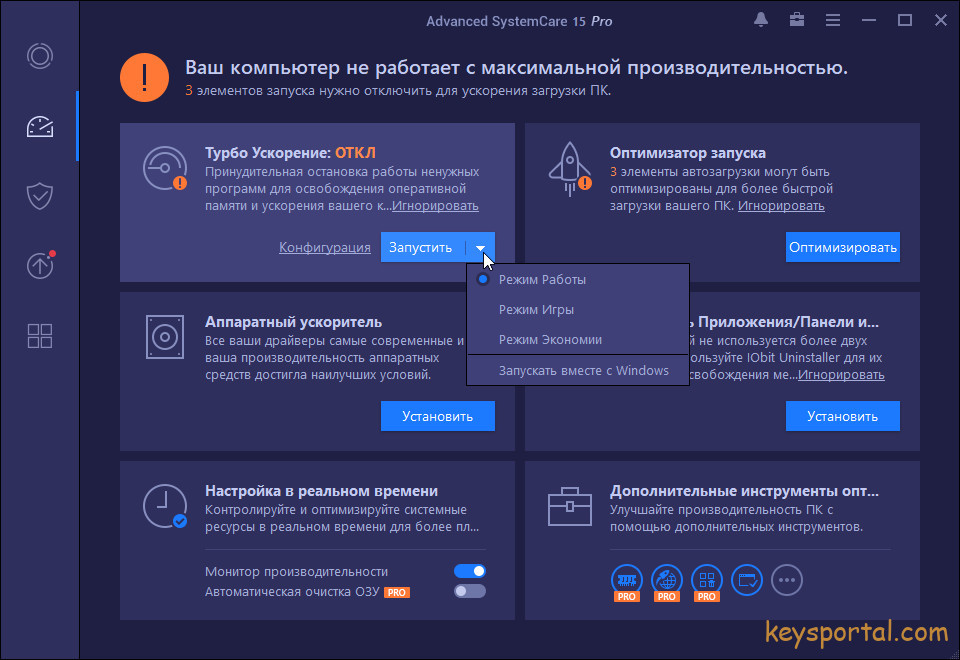The width and height of the screenshot is (960, 660).
Task: Show more tools via three-dots button
Action: (787, 579)
